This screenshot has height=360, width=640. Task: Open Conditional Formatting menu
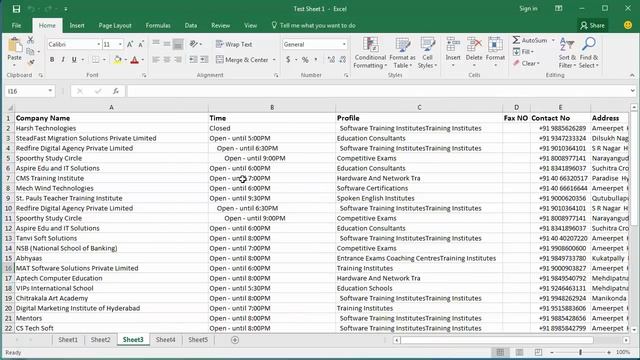[370, 53]
